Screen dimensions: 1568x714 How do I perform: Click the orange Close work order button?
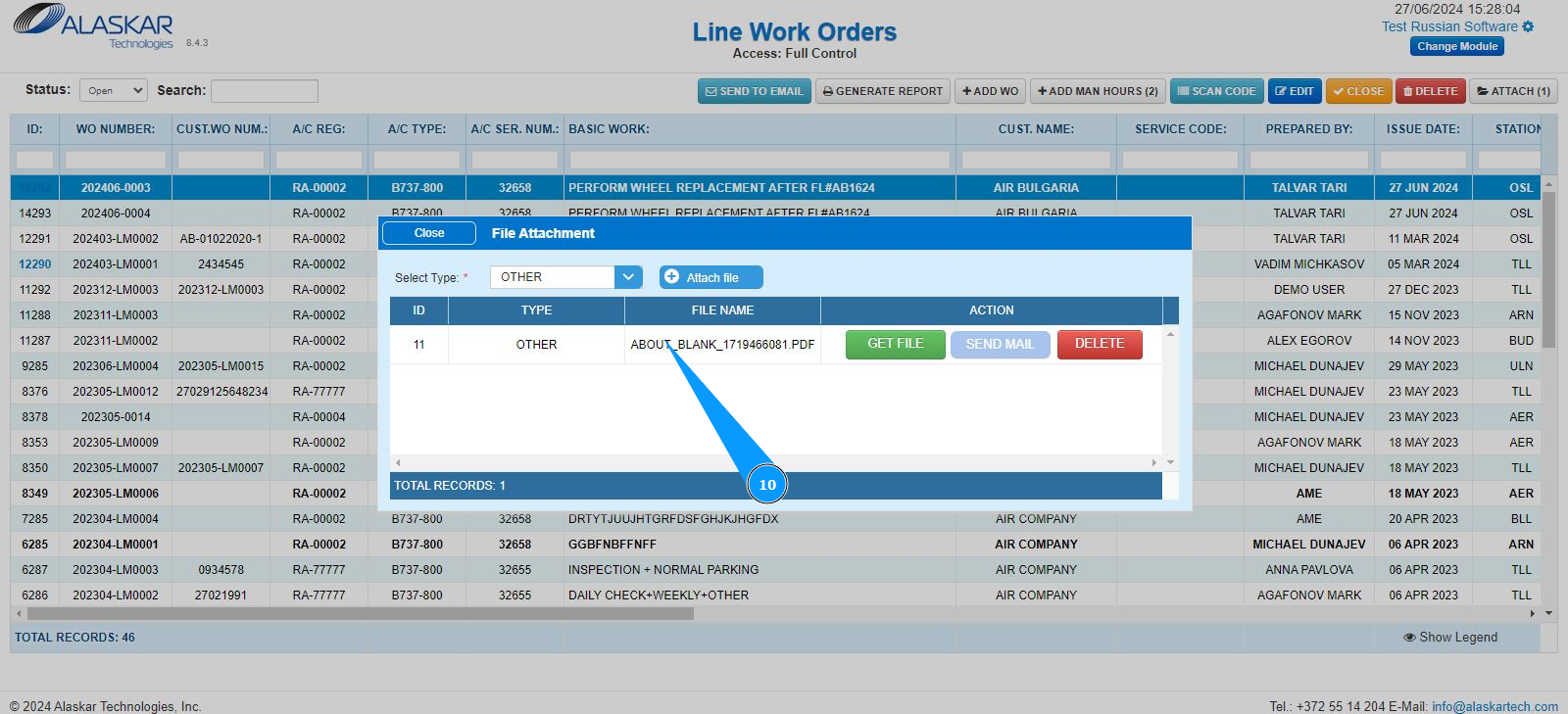1358,91
